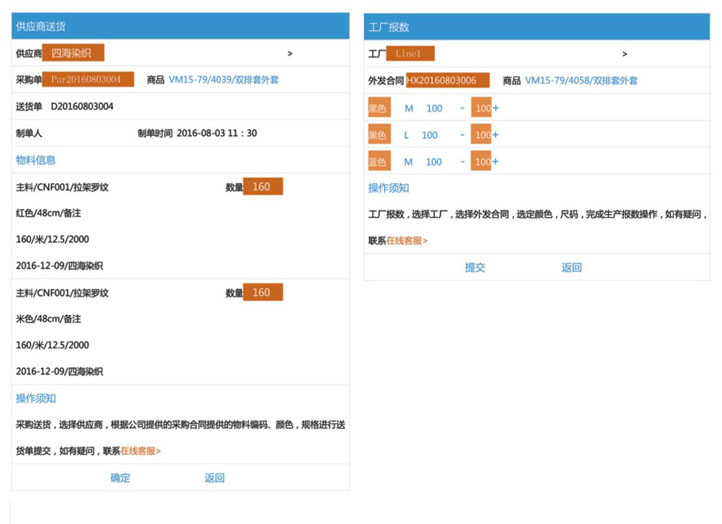The width and height of the screenshot is (722, 524).
Task: Click quantity field of red 拉架罗纹 material
Action: (263, 187)
